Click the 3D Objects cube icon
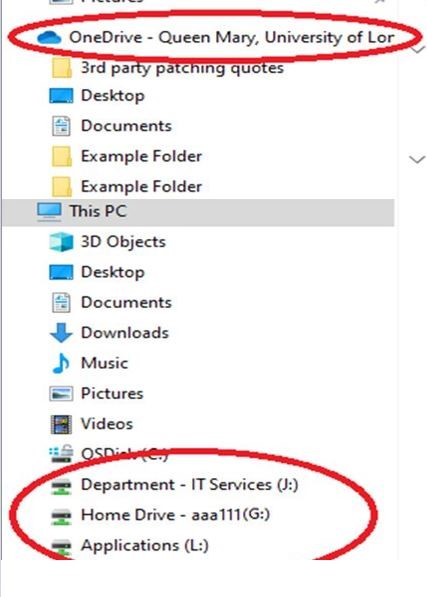 tap(61, 242)
